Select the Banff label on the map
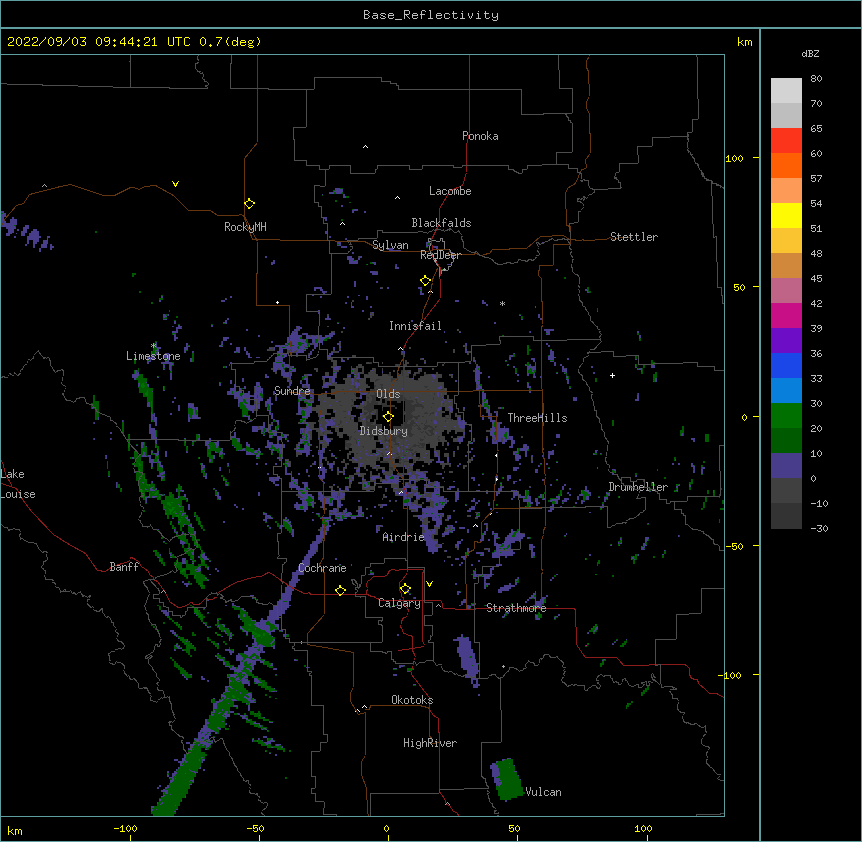 (x=124, y=567)
